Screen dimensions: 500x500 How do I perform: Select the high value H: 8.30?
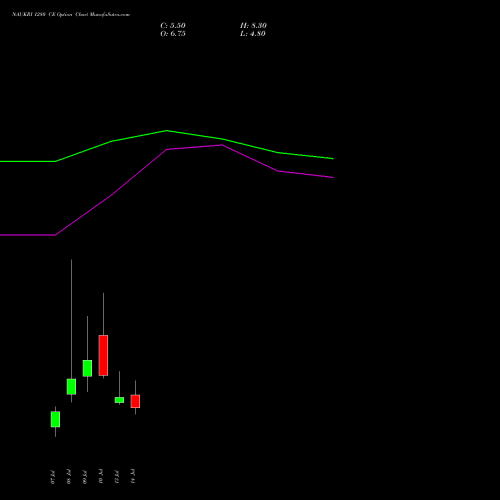pos(253,26)
